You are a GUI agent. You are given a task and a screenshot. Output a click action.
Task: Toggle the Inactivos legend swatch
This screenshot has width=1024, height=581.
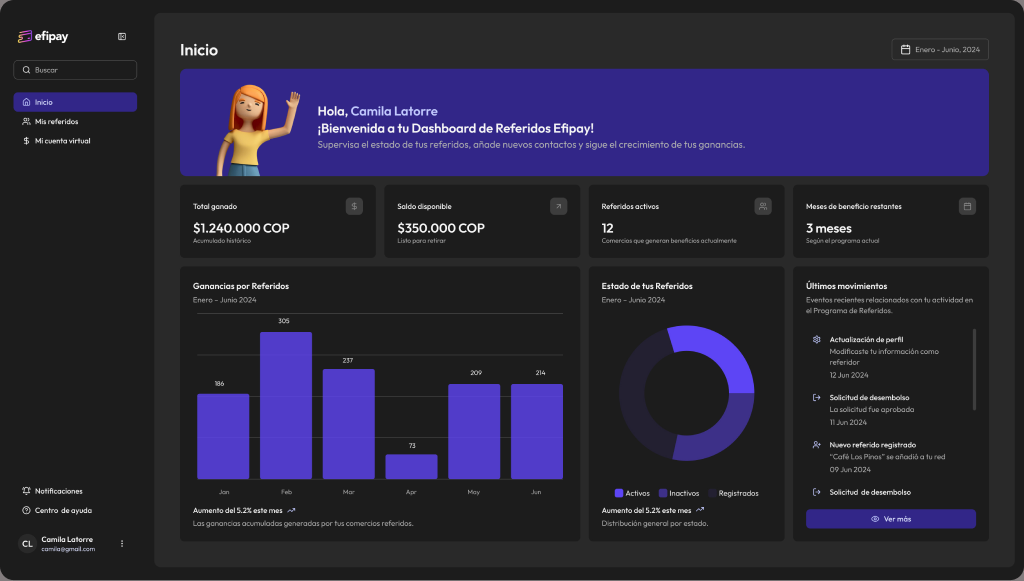point(663,493)
